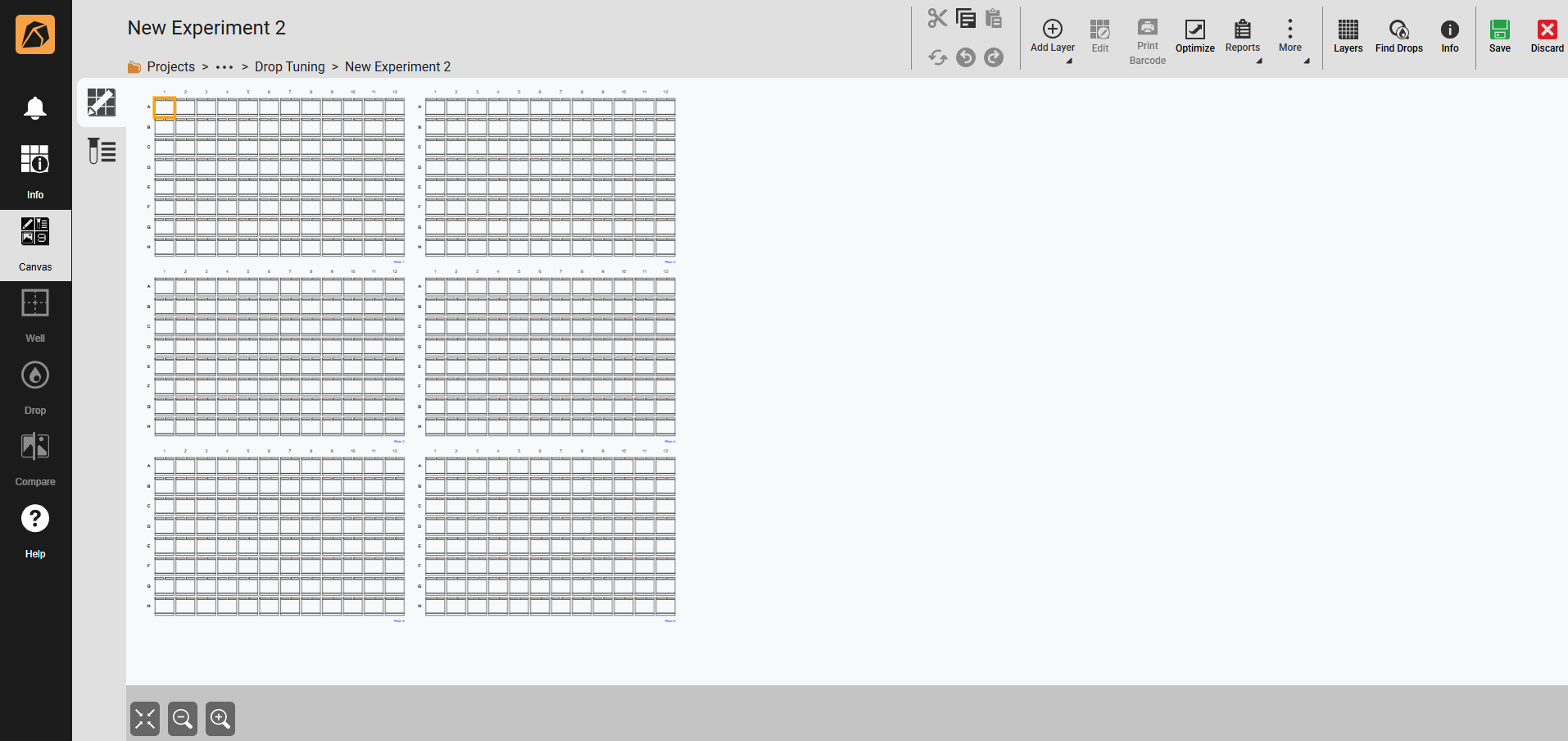Viewport: 1568px width, 741px height.
Task: Toggle the Layers panel
Action: pyautogui.click(x=1348, y=36)
